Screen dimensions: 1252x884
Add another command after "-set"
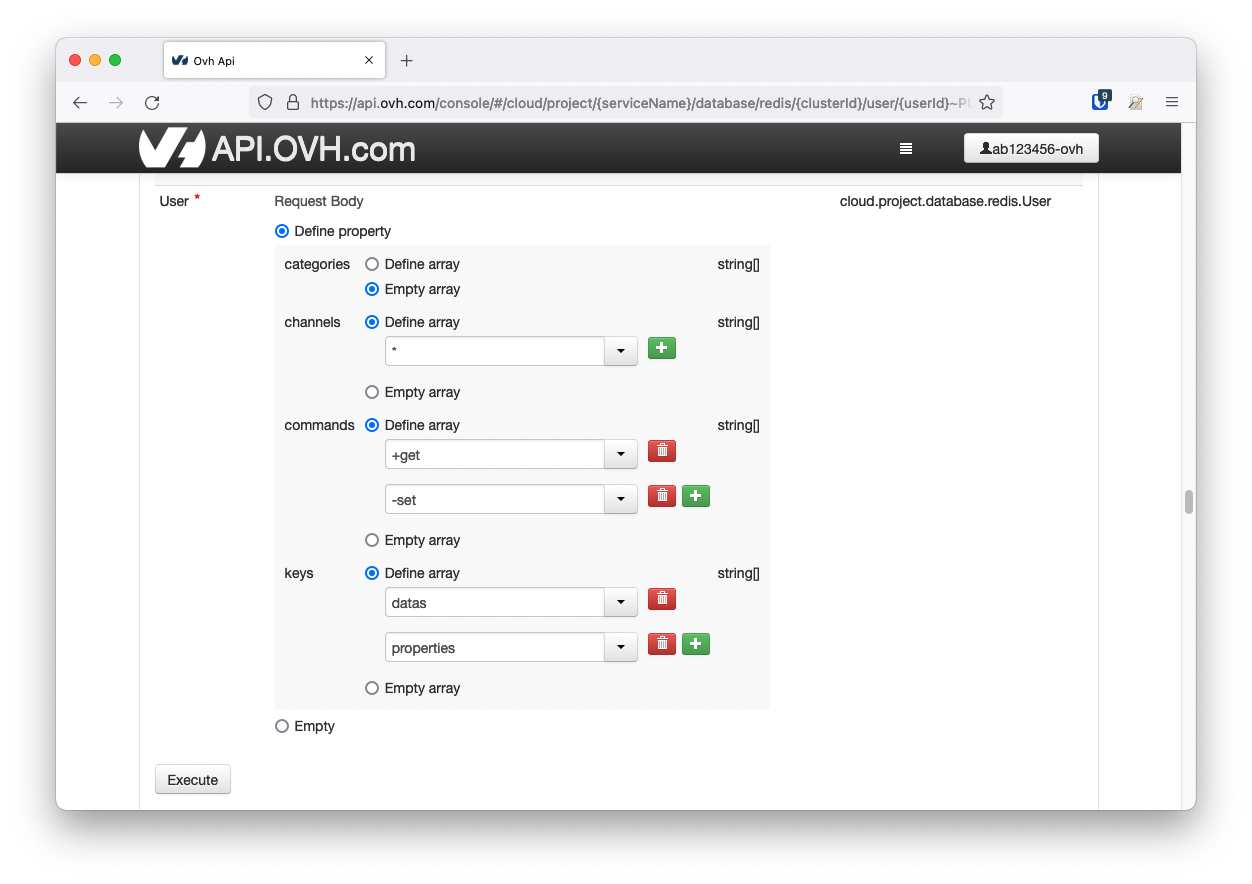tap(696, 496)
